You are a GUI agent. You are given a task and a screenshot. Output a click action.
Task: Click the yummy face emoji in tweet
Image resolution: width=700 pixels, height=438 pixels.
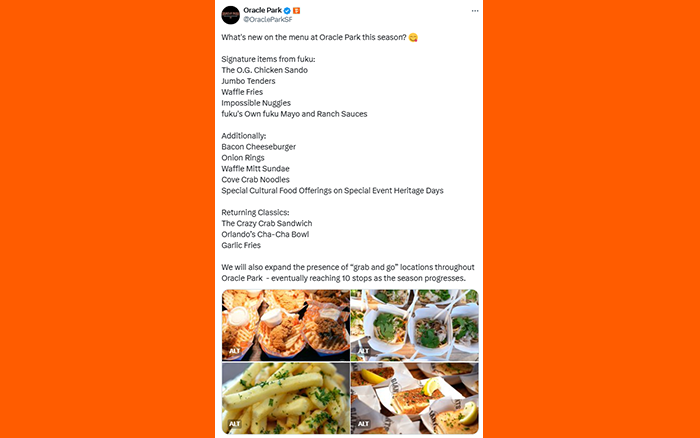413,38
